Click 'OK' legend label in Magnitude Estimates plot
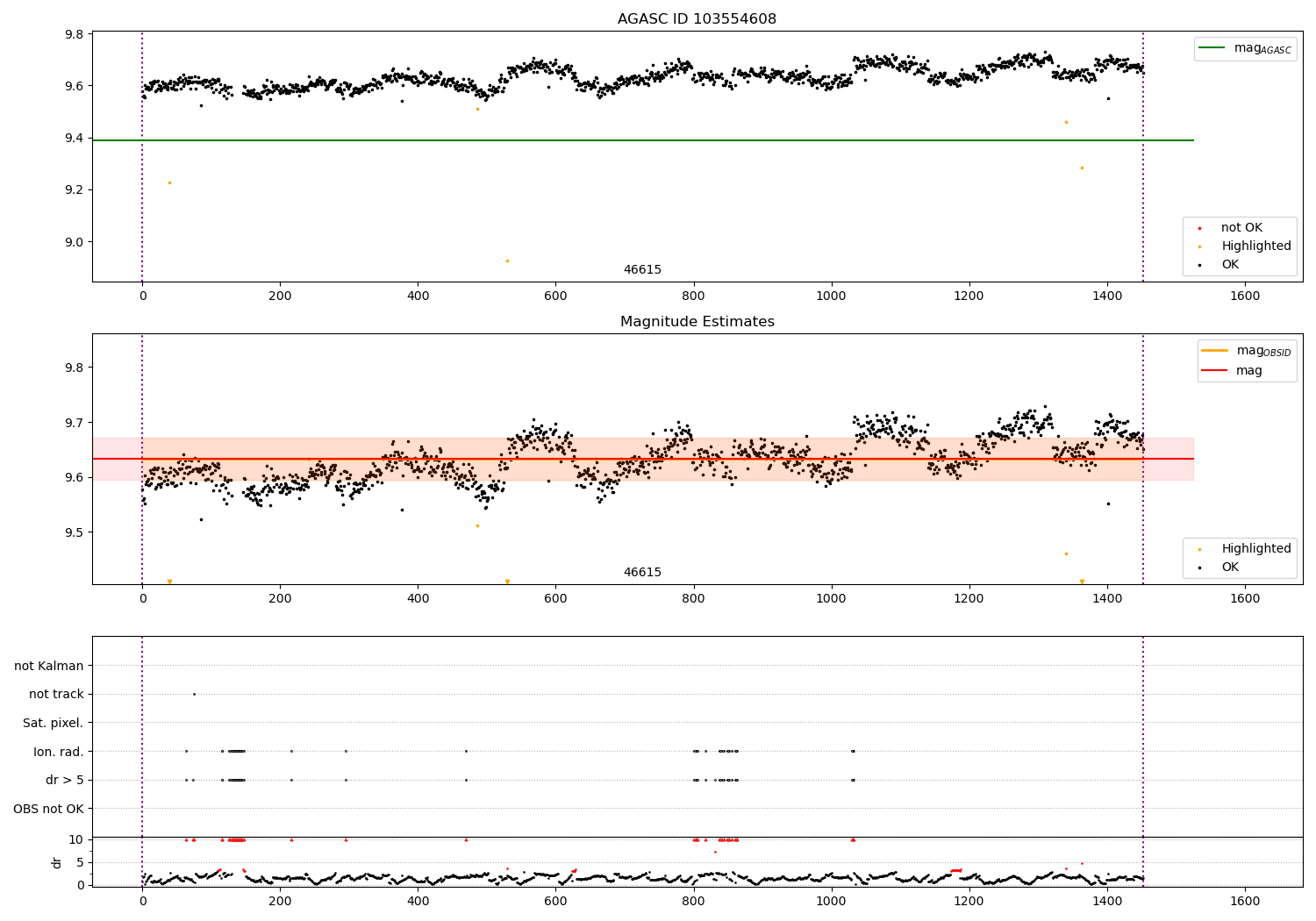 [x=1230, y=567]
